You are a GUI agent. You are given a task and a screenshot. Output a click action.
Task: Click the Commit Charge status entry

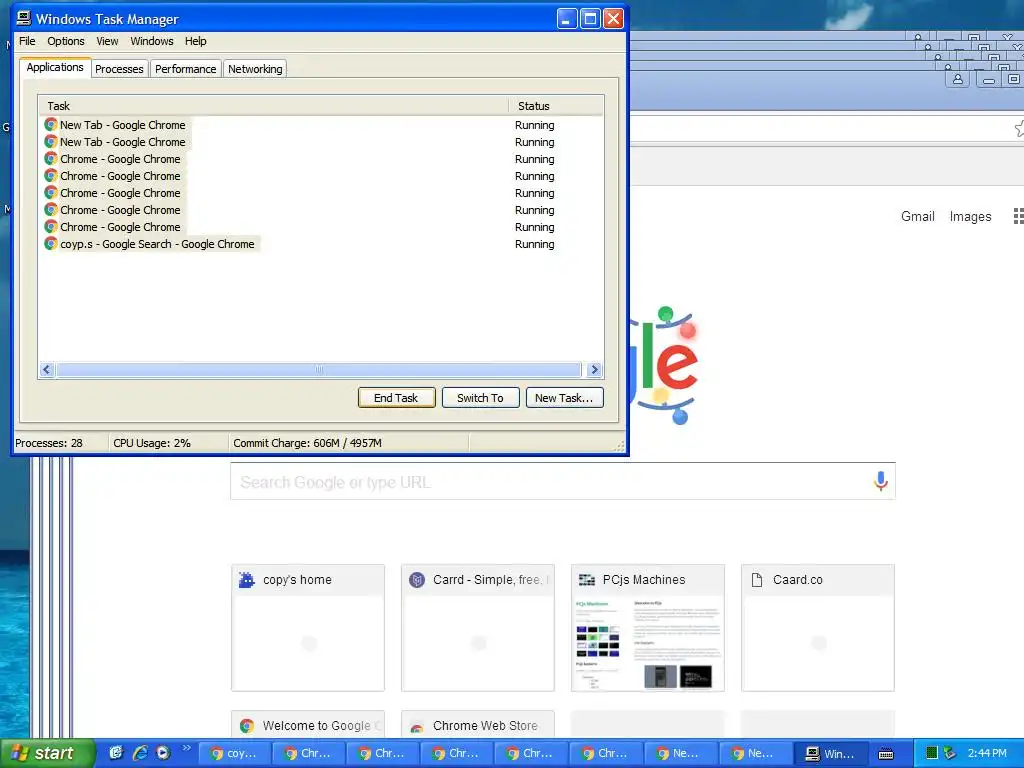point(308,443)
